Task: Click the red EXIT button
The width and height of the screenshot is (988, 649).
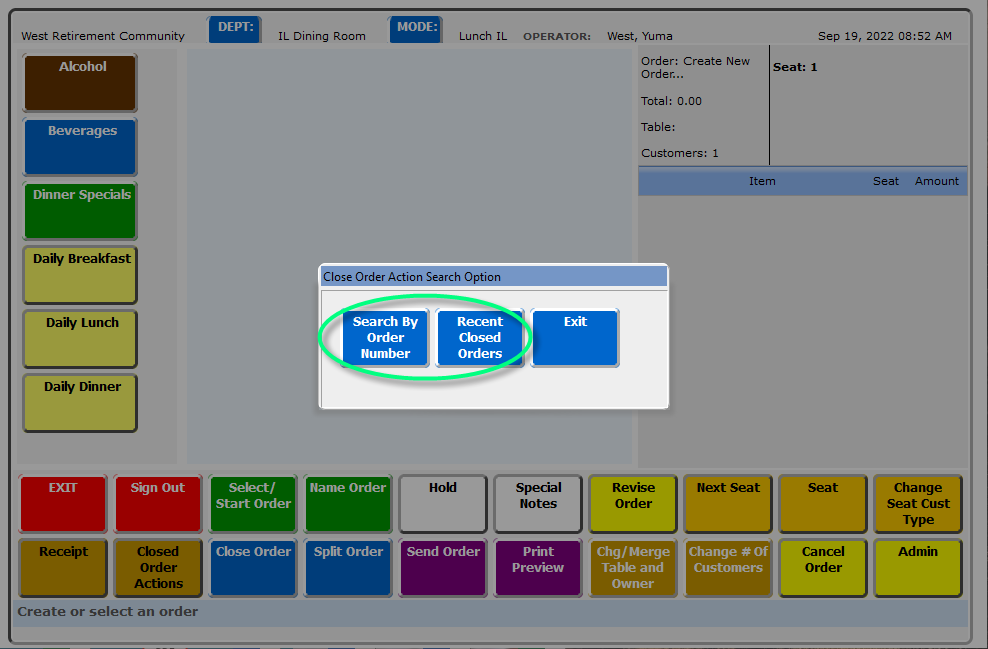Action: point(63,503)
